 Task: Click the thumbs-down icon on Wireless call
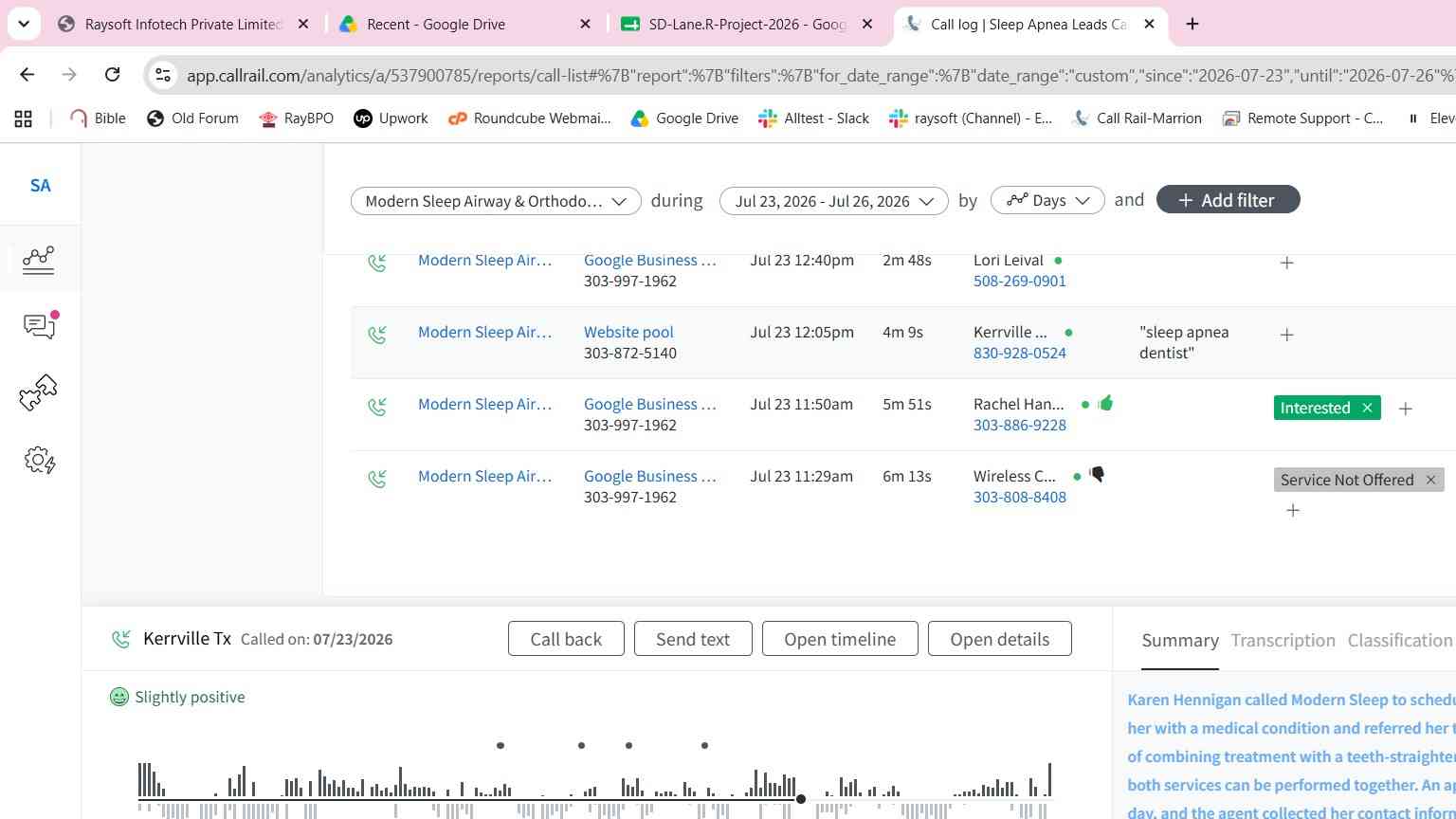[1097, 475]
